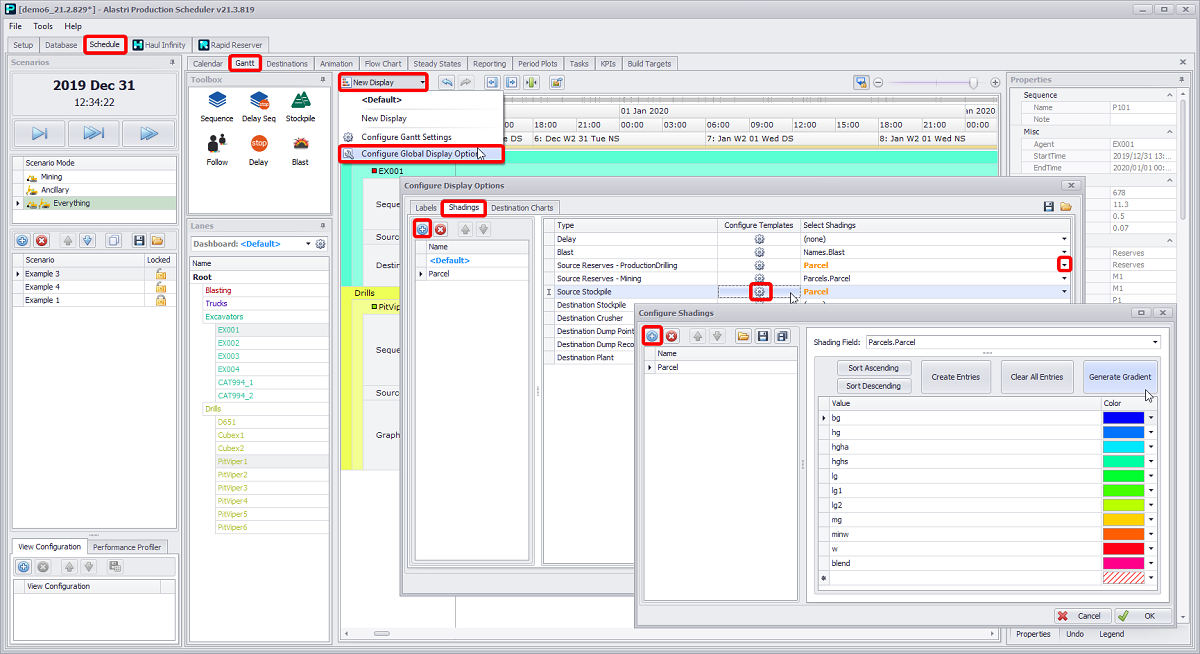Click the fast-forward double arrow scenario button

(x=93, y=133)
